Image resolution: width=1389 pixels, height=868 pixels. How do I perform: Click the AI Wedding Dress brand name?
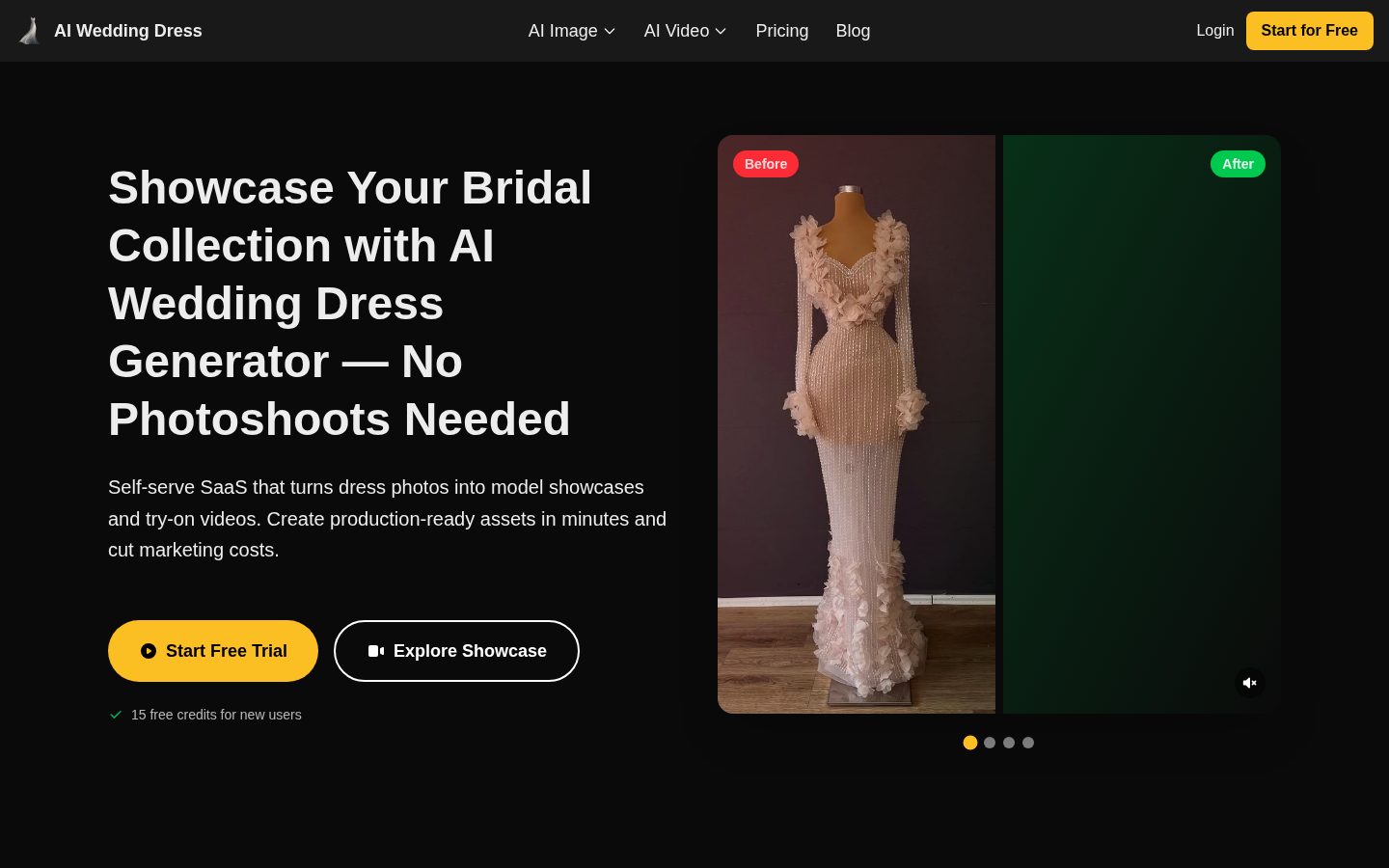128,31
